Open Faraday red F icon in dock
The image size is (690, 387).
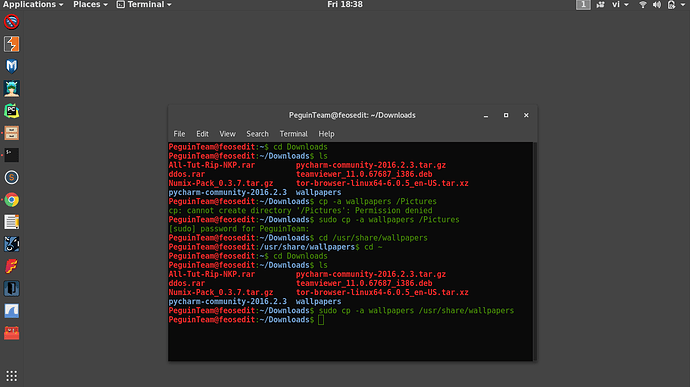(x=11, y=266)
